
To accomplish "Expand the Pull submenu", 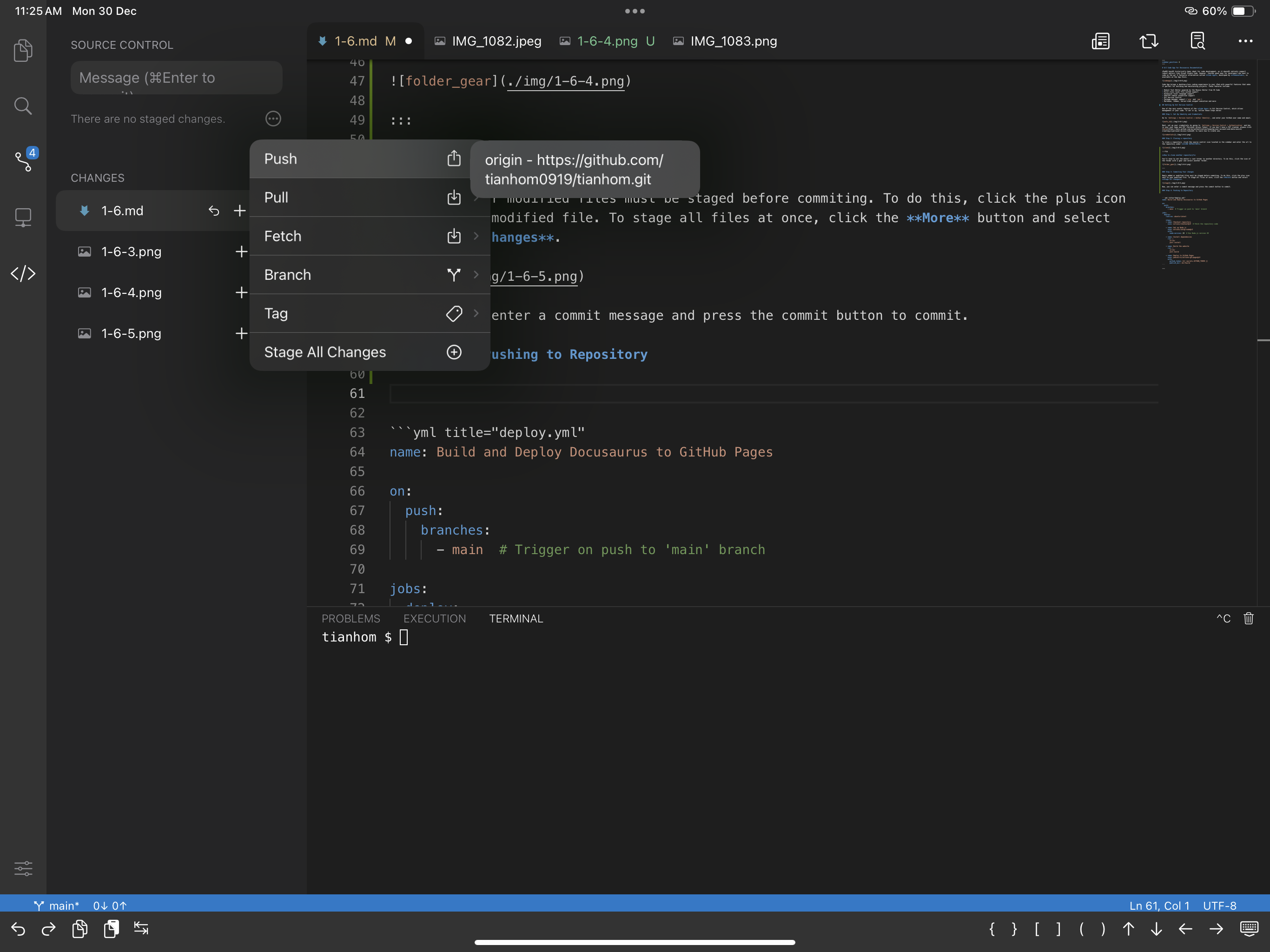I will [370, 198].
